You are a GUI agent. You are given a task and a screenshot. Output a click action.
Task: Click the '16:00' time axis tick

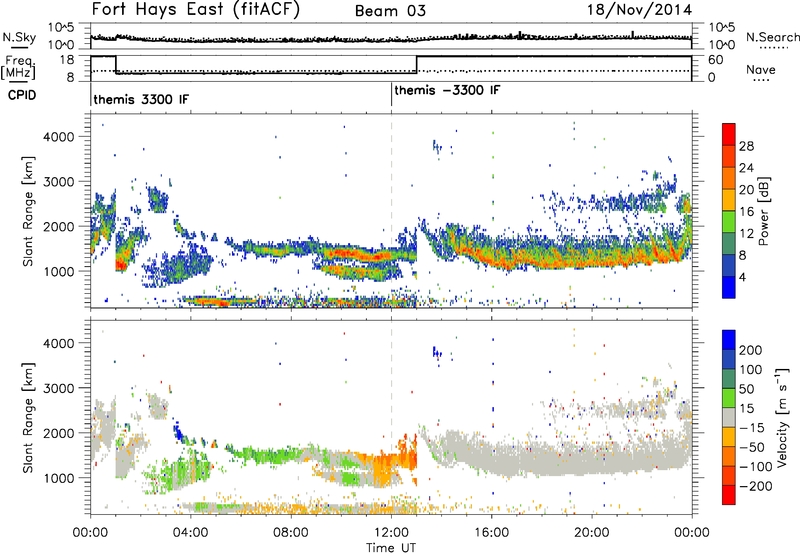tap(491, 533)
